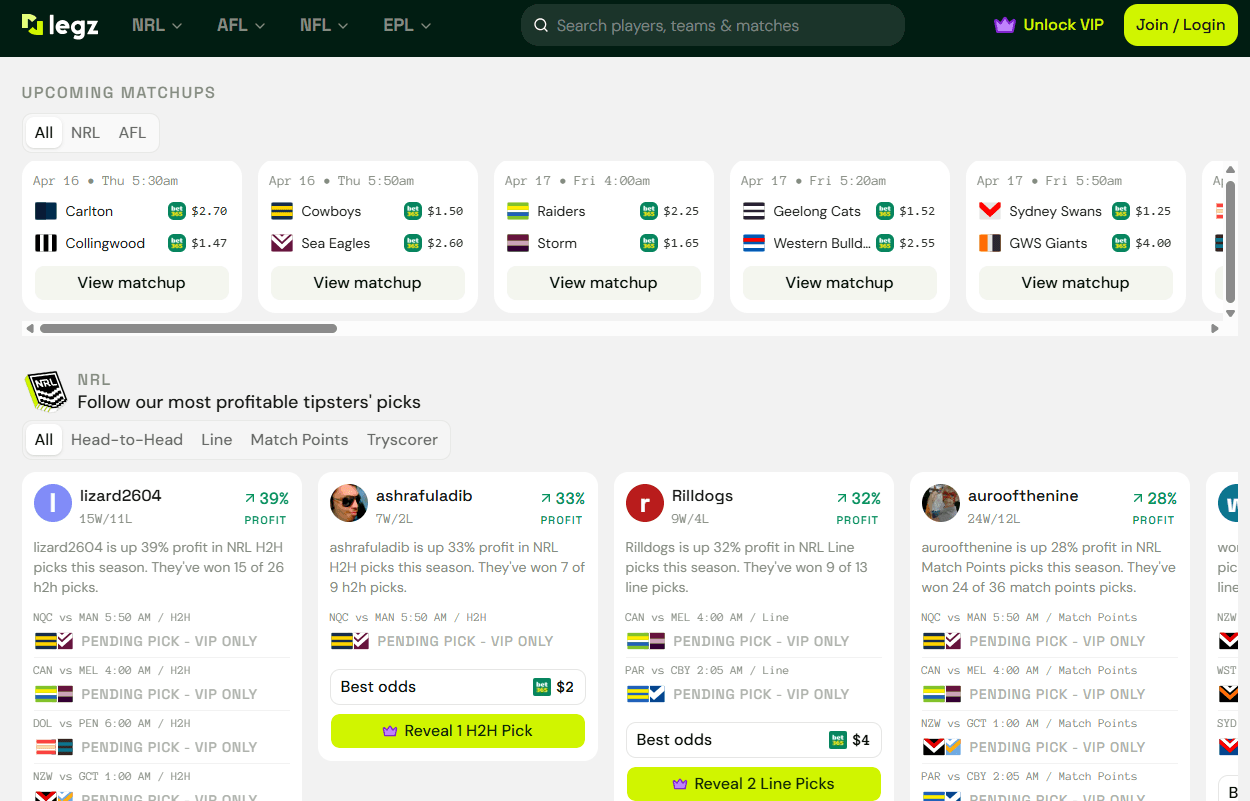1250x801 pixels.
Task: View matchup for Raiders vs Storm
Action: click(603, 283)
